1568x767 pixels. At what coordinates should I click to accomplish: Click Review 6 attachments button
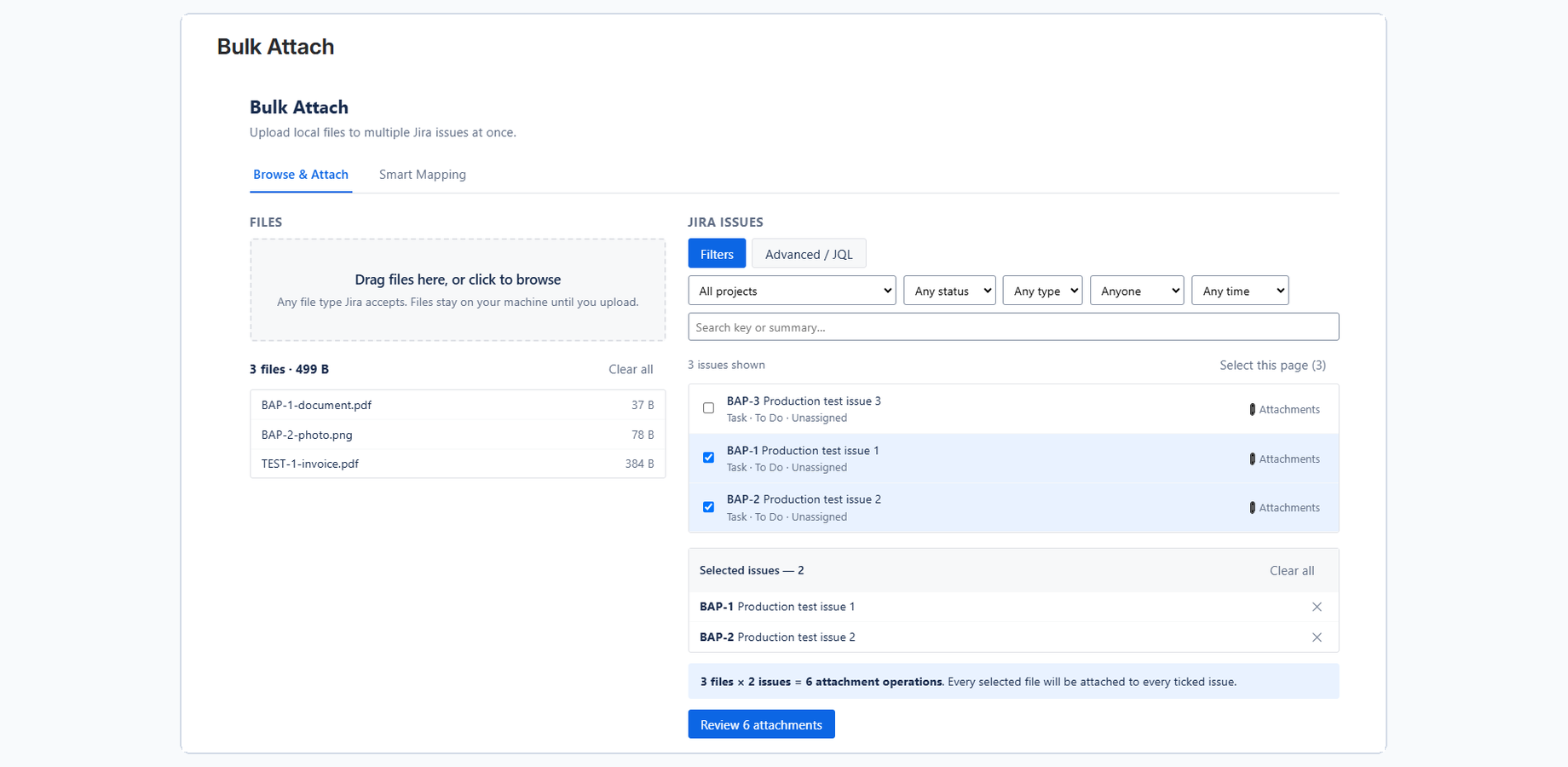(761, 724)
